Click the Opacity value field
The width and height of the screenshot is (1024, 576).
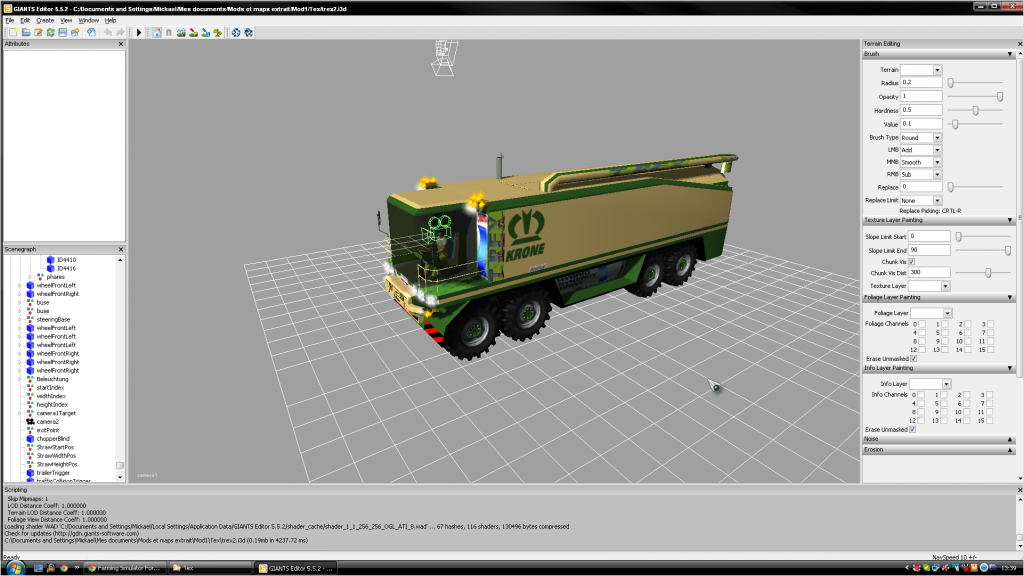click(921, 97)
